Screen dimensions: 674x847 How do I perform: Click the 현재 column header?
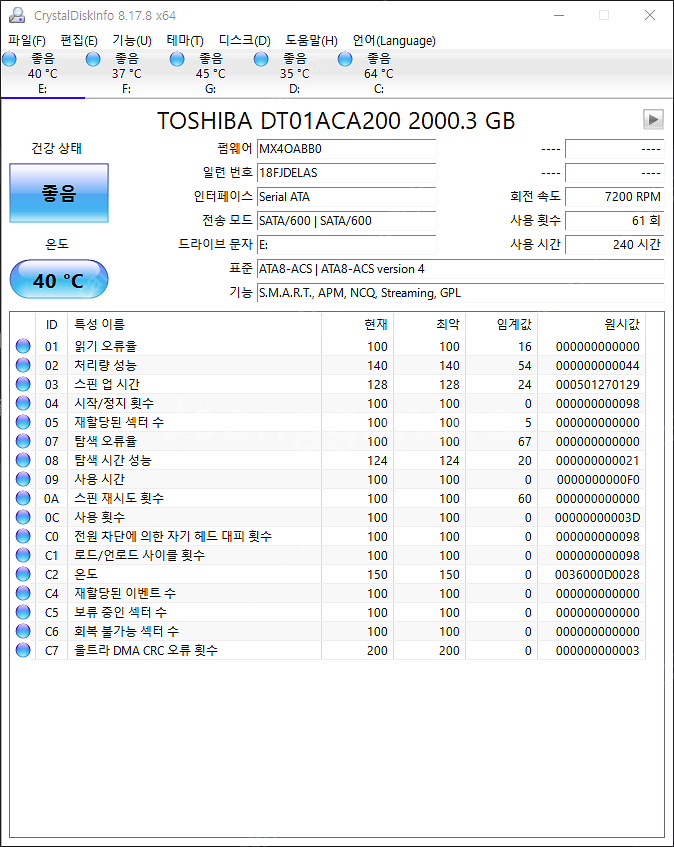[358, 325]
